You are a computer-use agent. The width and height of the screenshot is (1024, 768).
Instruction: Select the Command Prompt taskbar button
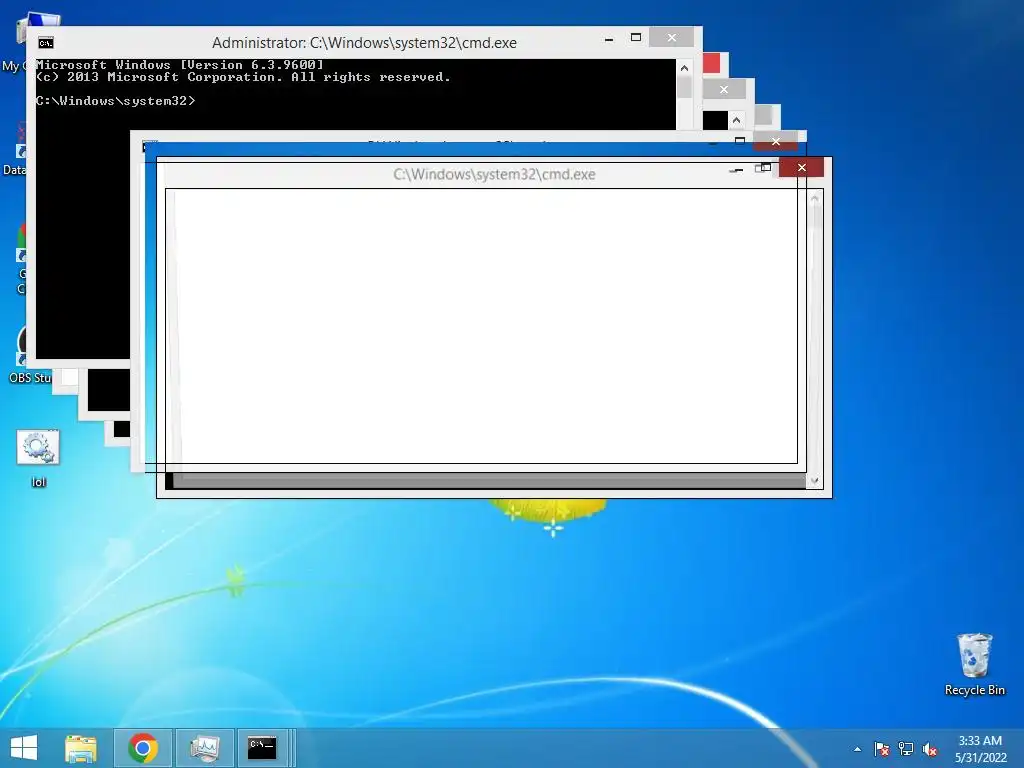(262, 748)
